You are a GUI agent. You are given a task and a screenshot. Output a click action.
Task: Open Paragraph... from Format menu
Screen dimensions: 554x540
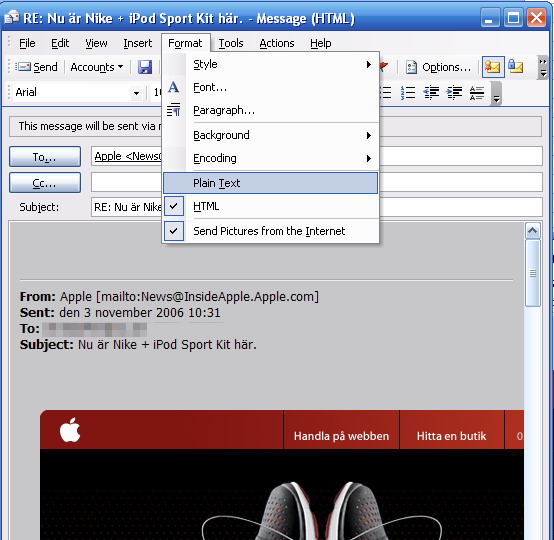point(271,110)
